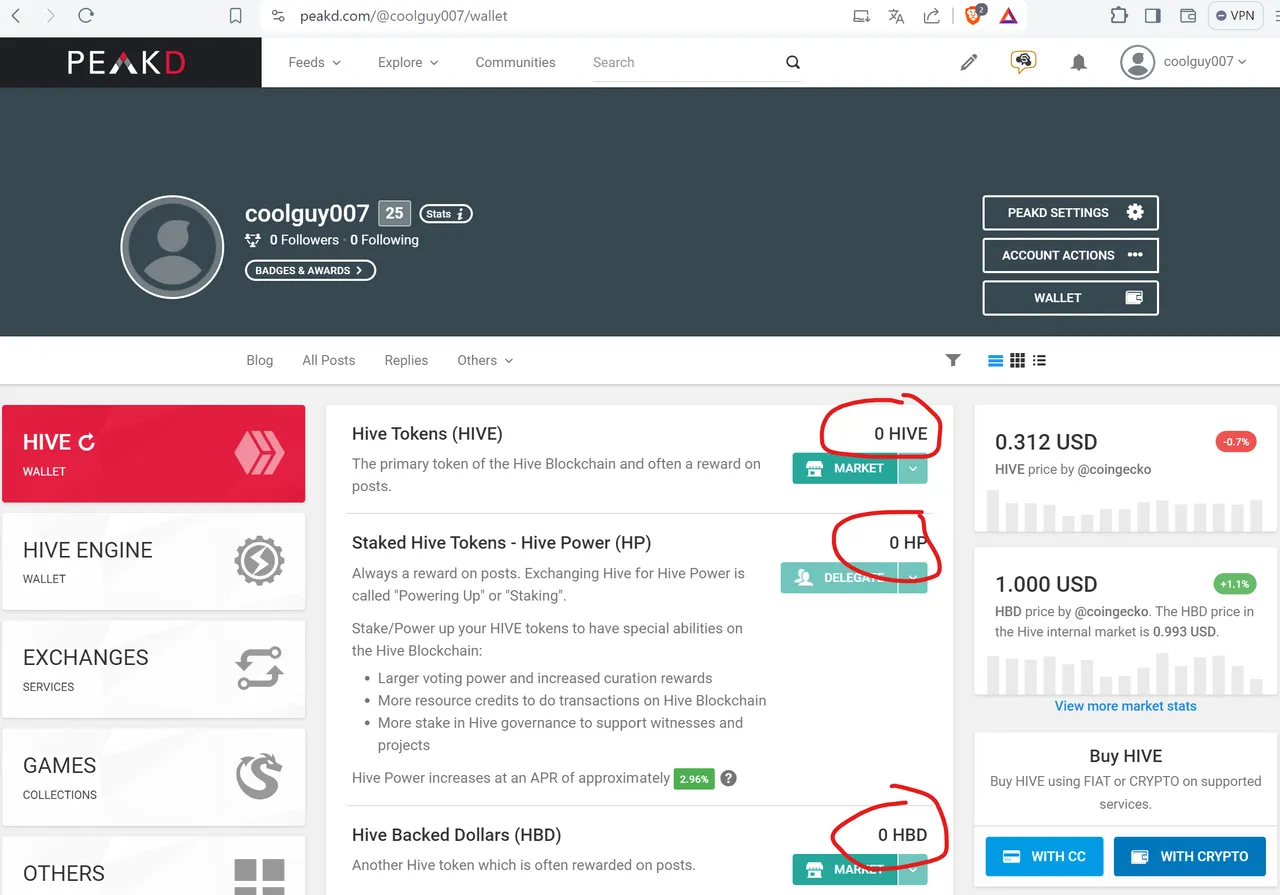Open the notifications bell

pos(1078,62)
